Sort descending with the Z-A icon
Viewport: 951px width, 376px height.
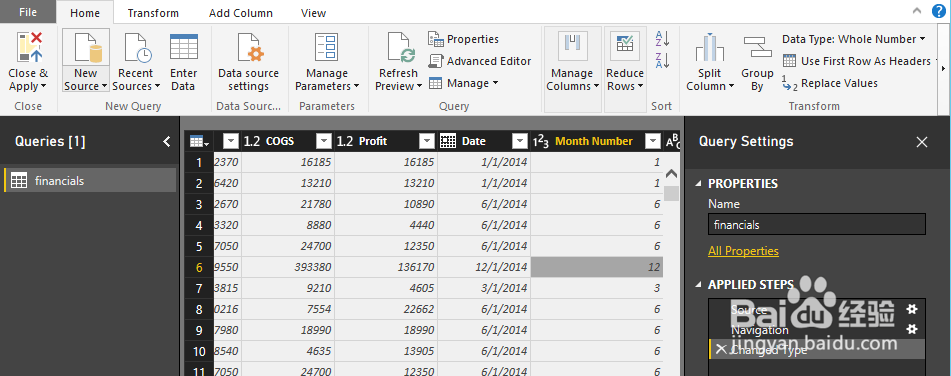click(x=662, y=60)
